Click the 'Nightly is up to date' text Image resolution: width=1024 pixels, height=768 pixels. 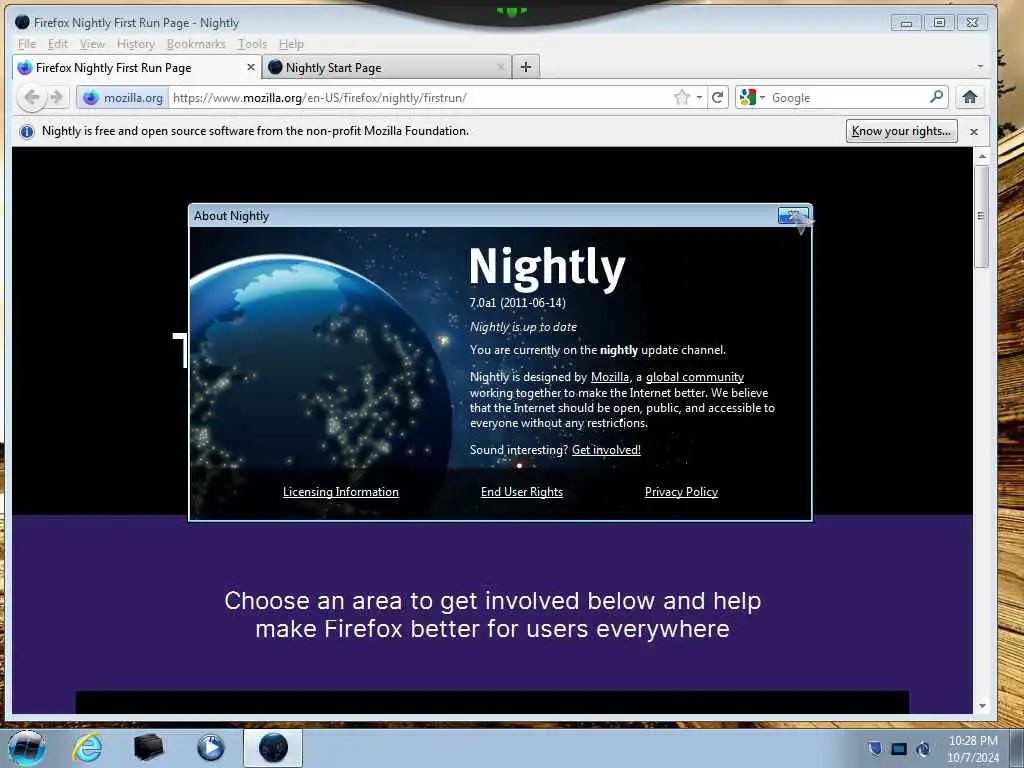(x=523, y=327)
